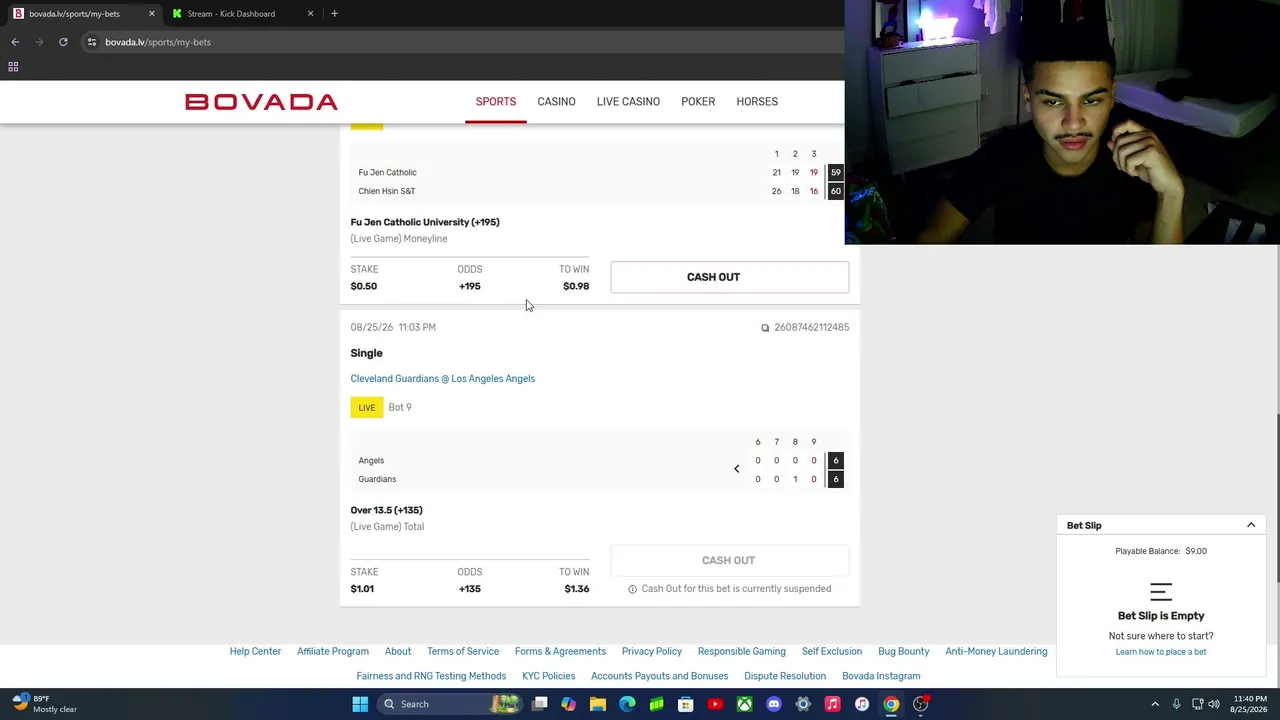The image size is (1280, 720).
Task: Switch to the Stream - Kick Dashboard tab
Action: (x=242, y=14)
